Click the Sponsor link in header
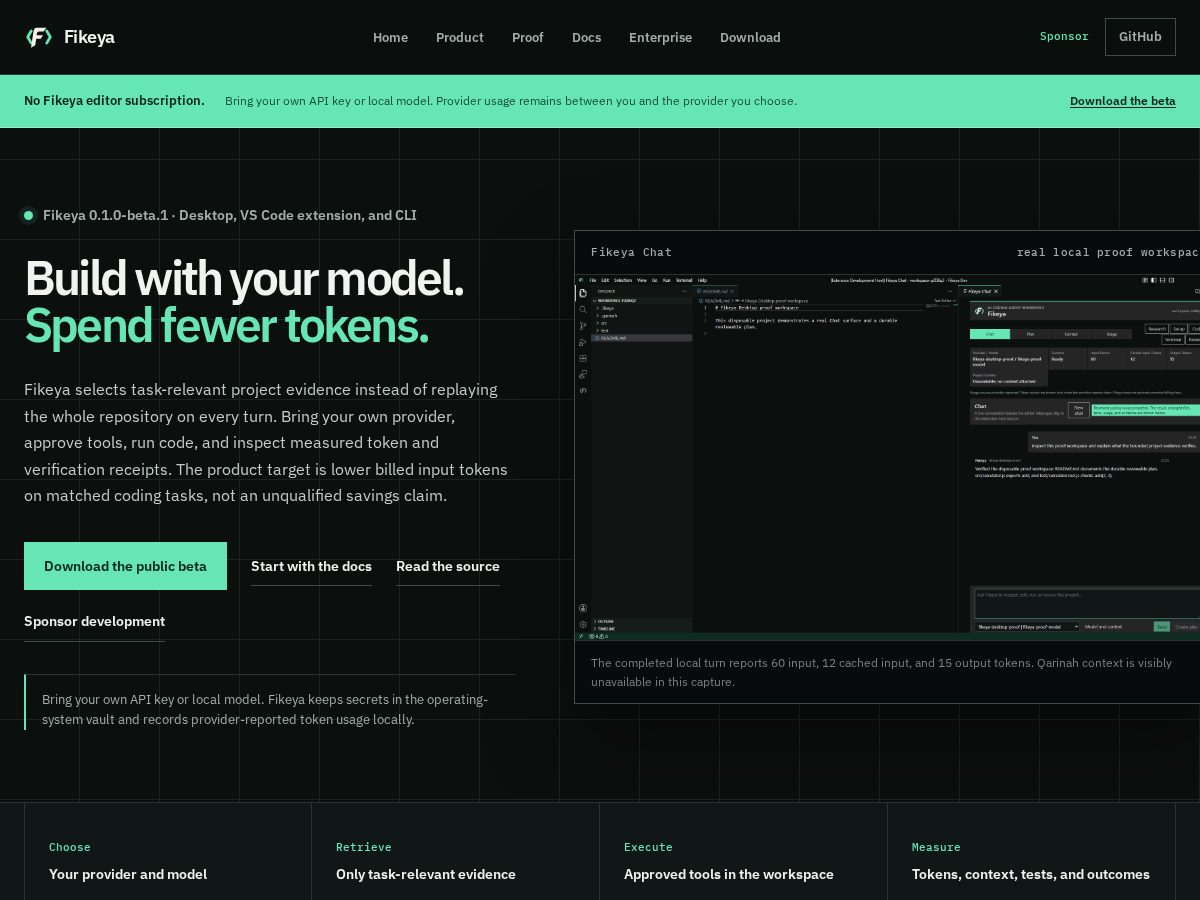This screenshot has height=900, width=1200. pos(1064,36)
